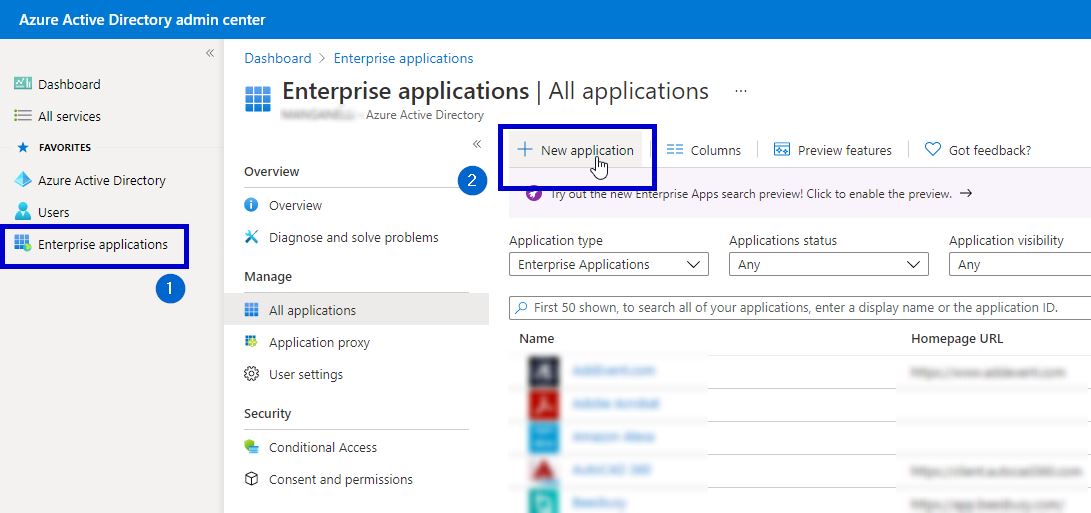1091x513 pixels.
Task: Click the first application's dark logo thumbnail
Action: pyautogui.click(x=543, y=371)
